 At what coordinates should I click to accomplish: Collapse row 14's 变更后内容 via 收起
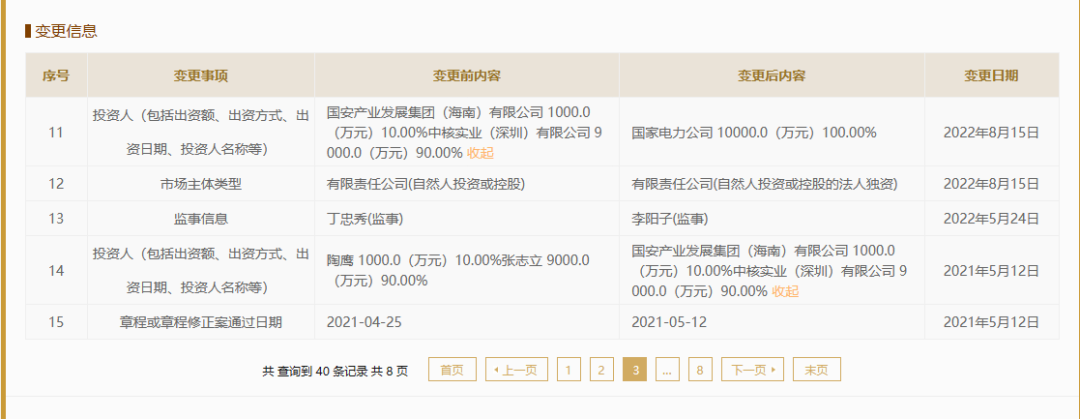785,292
